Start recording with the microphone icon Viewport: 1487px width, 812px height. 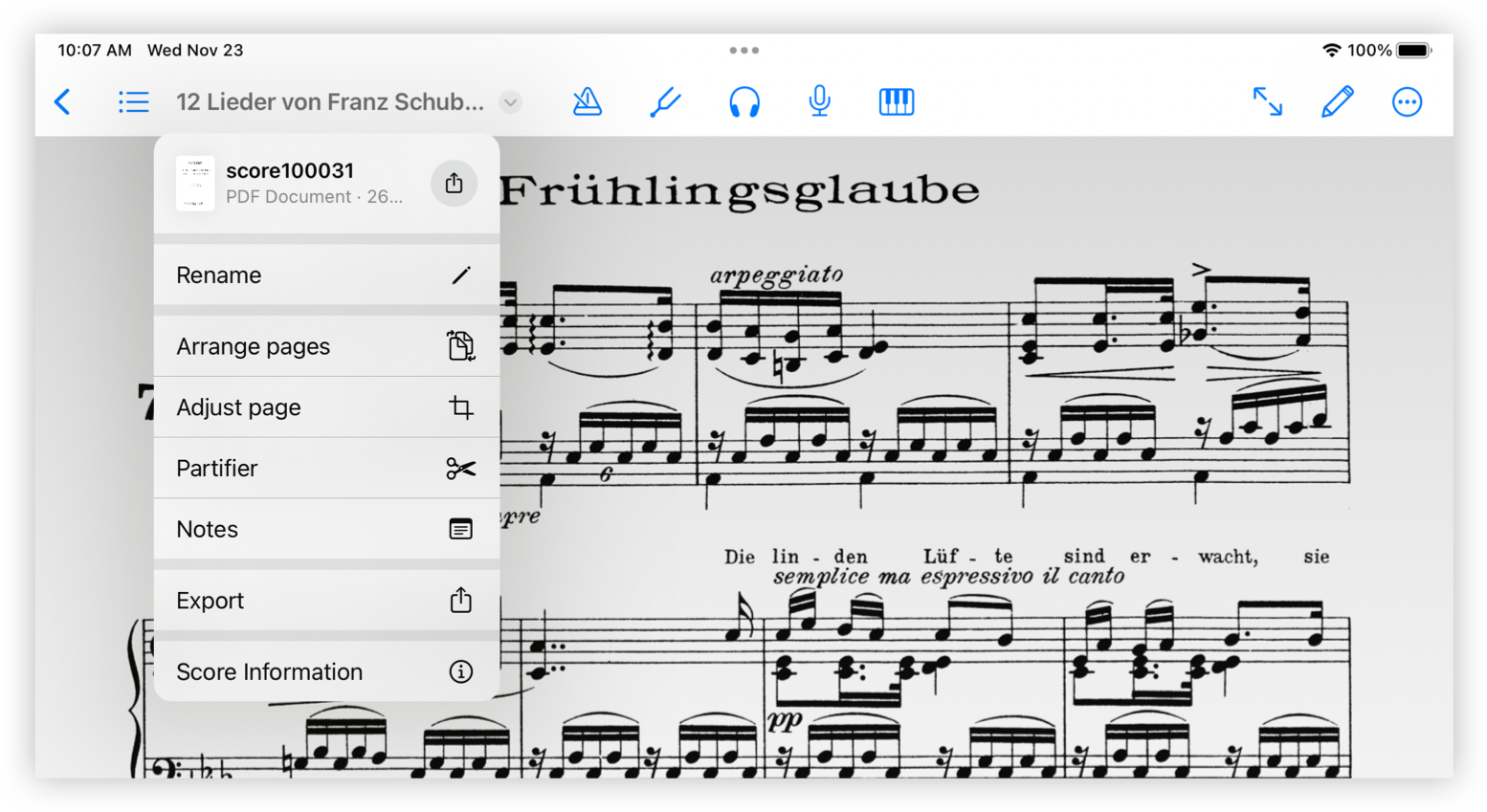pos(819,101)
